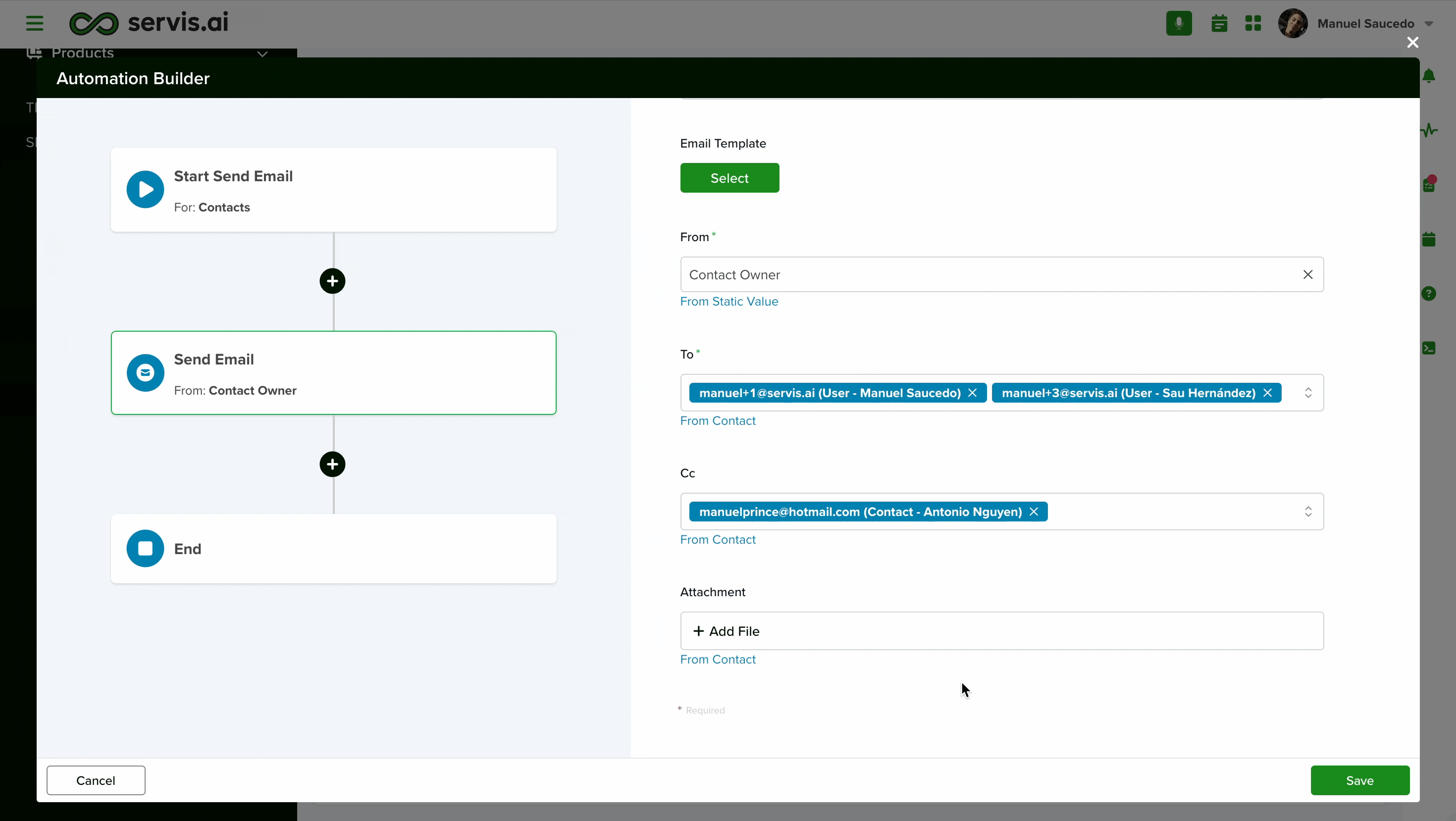Close the Automation Builder dialog
Viewport: 1456px width, 821px height.
(1412, 43)
